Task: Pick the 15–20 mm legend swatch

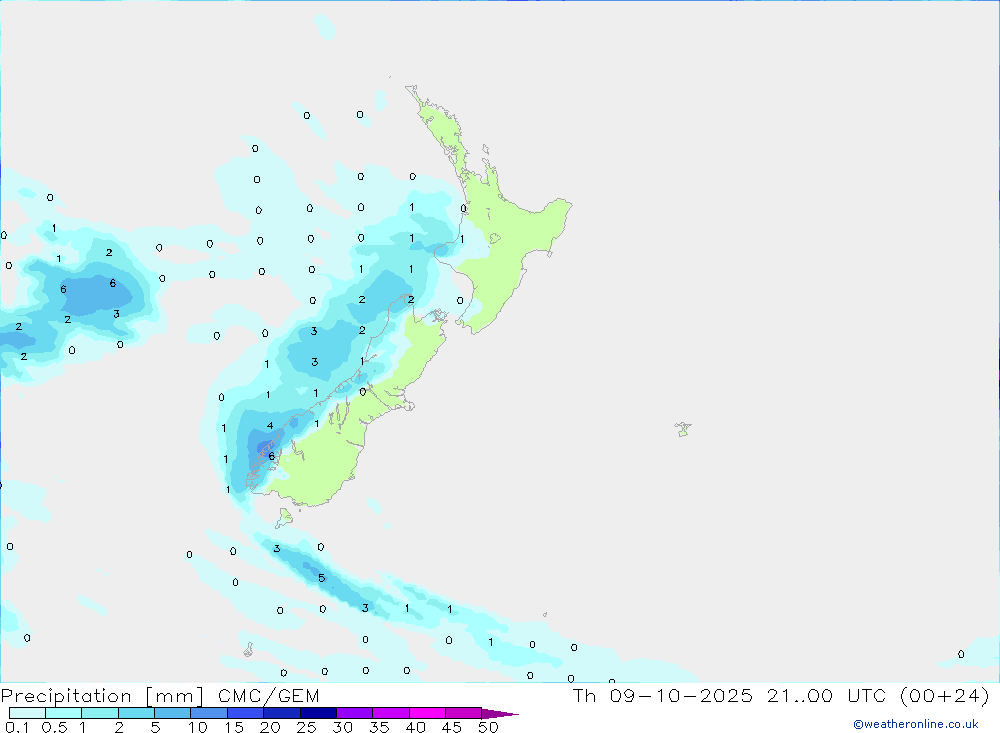Action: pos(246,713)
